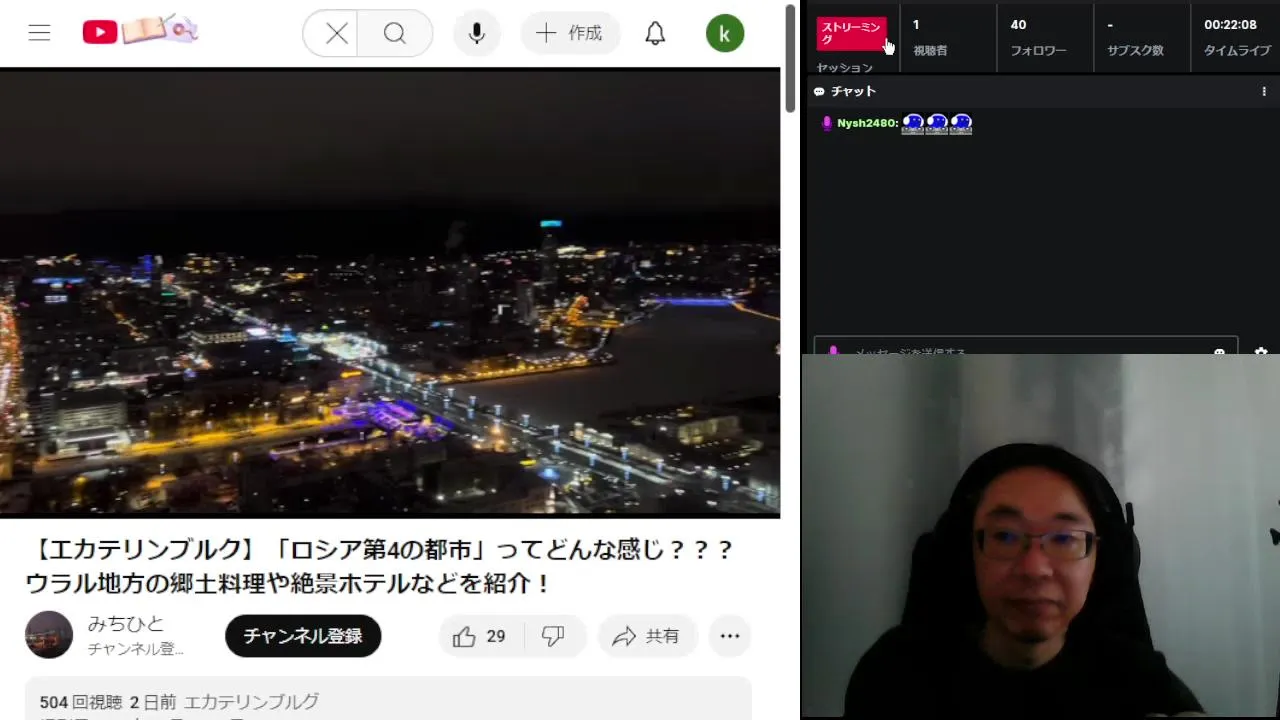Dislike the video with the thumbs-down
This screenshot has width=1280, height=720.
pyautogui.click(x=553, y=636)
